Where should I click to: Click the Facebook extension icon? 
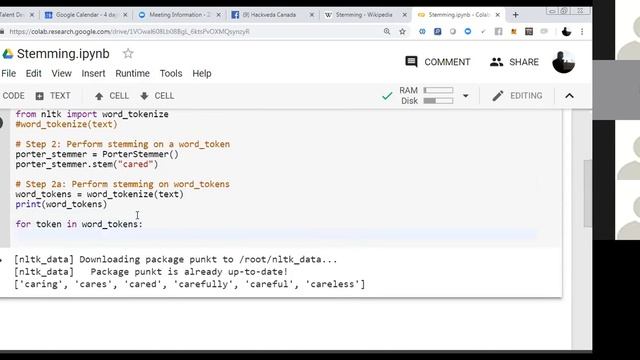click(498, 31)
